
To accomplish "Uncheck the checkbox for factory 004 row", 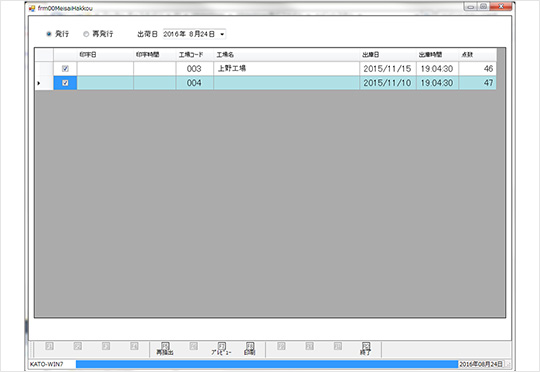I will click(65, 83).
